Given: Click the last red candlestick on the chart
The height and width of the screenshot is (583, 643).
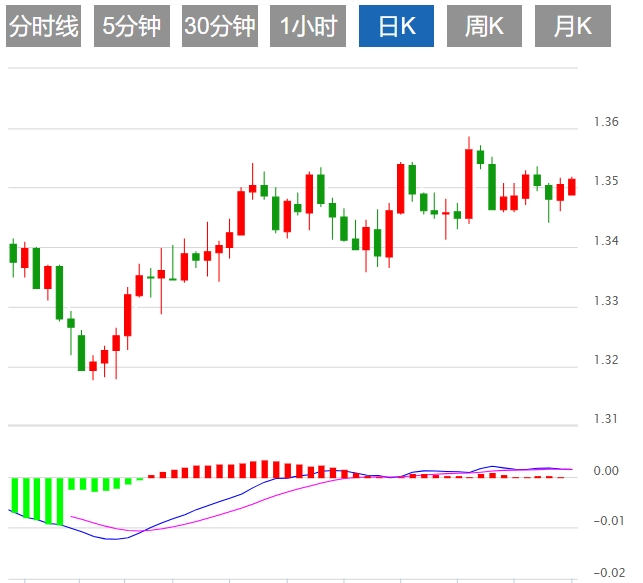Looking at the screenshot, I should coord(572,187).
